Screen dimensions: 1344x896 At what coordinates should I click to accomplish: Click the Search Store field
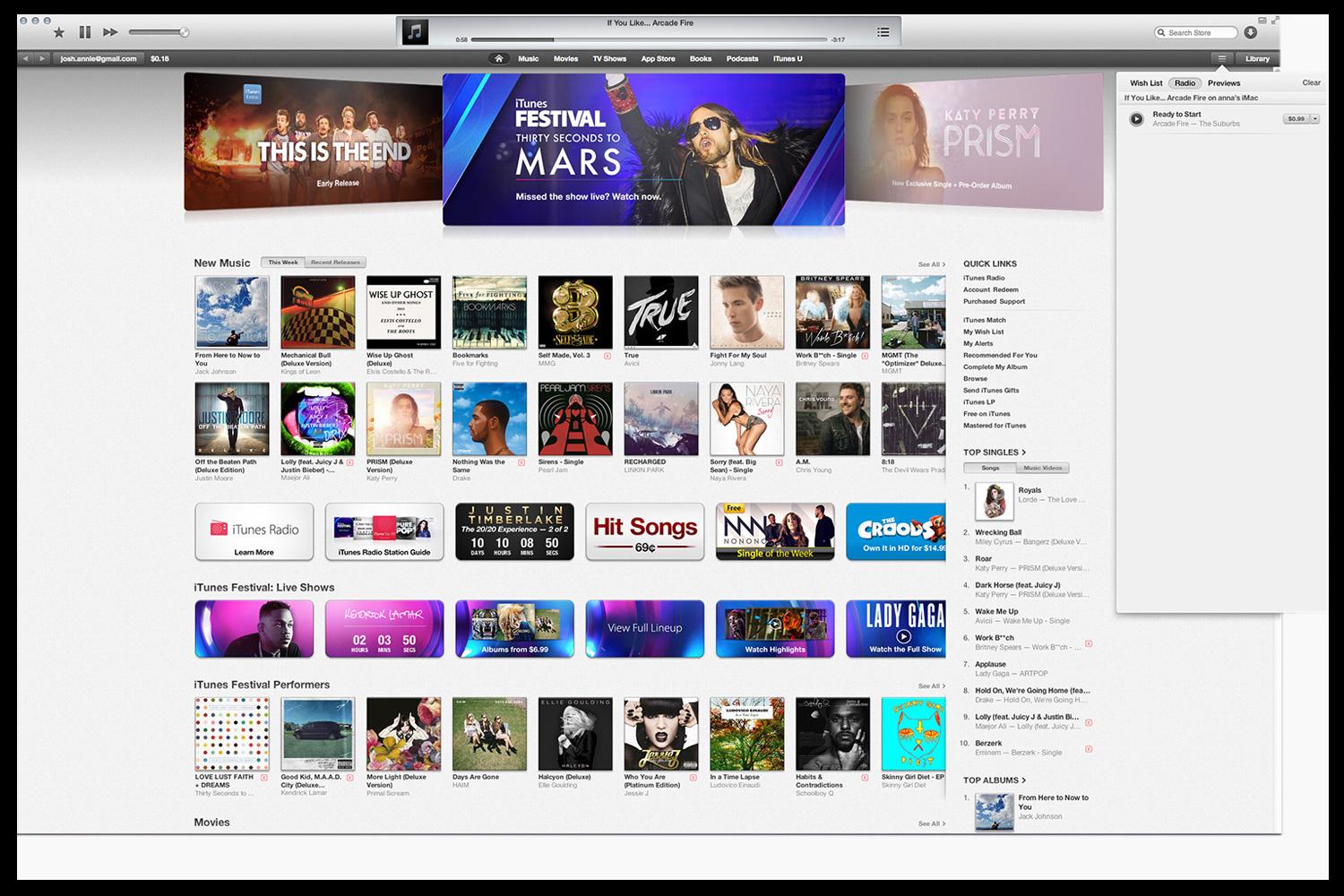click(x=1195, y=32)
